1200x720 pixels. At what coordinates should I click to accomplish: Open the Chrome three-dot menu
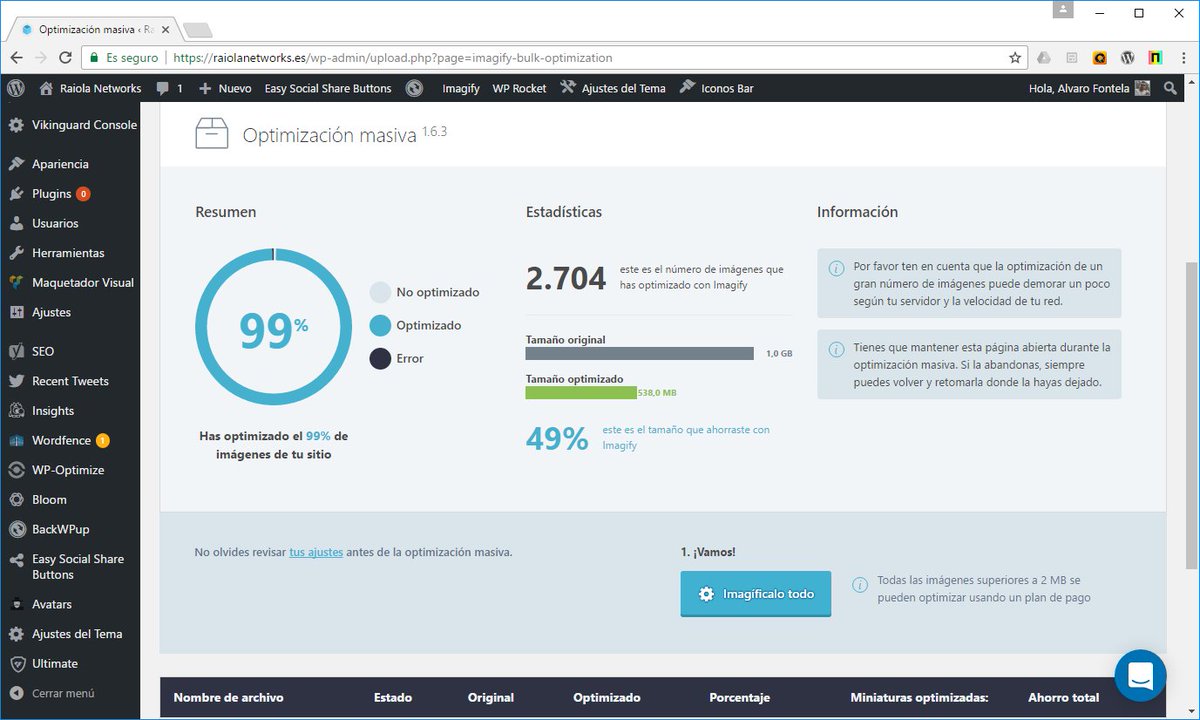(x=1182, y=58)
